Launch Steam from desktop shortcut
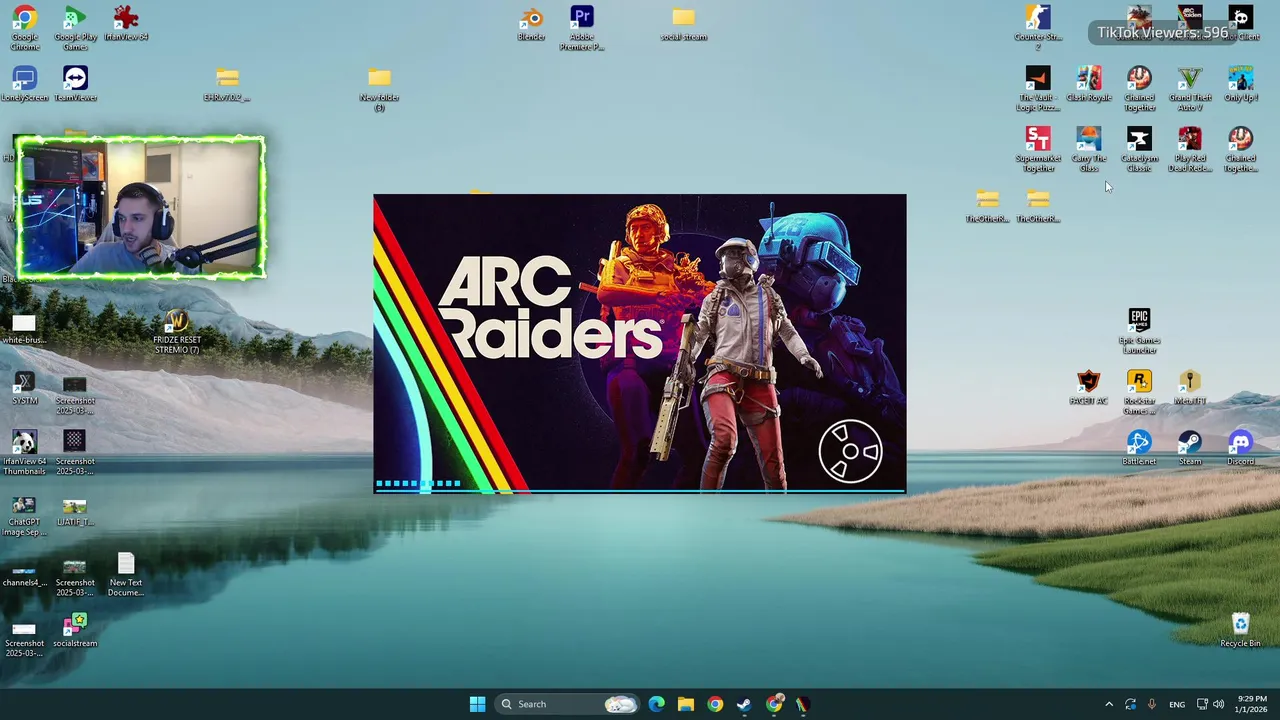 click(1190, 449)
